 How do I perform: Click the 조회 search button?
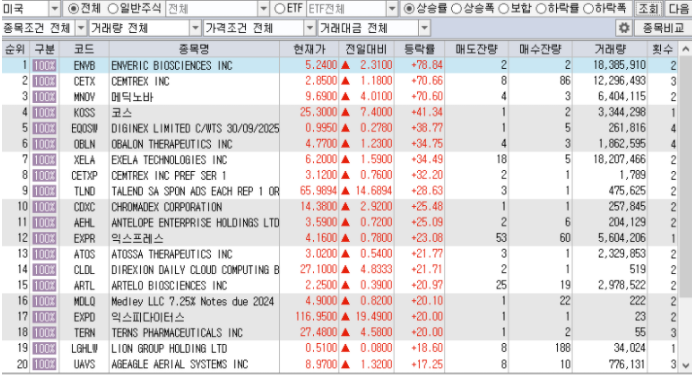pyautogui.click(x=648, y=8)
